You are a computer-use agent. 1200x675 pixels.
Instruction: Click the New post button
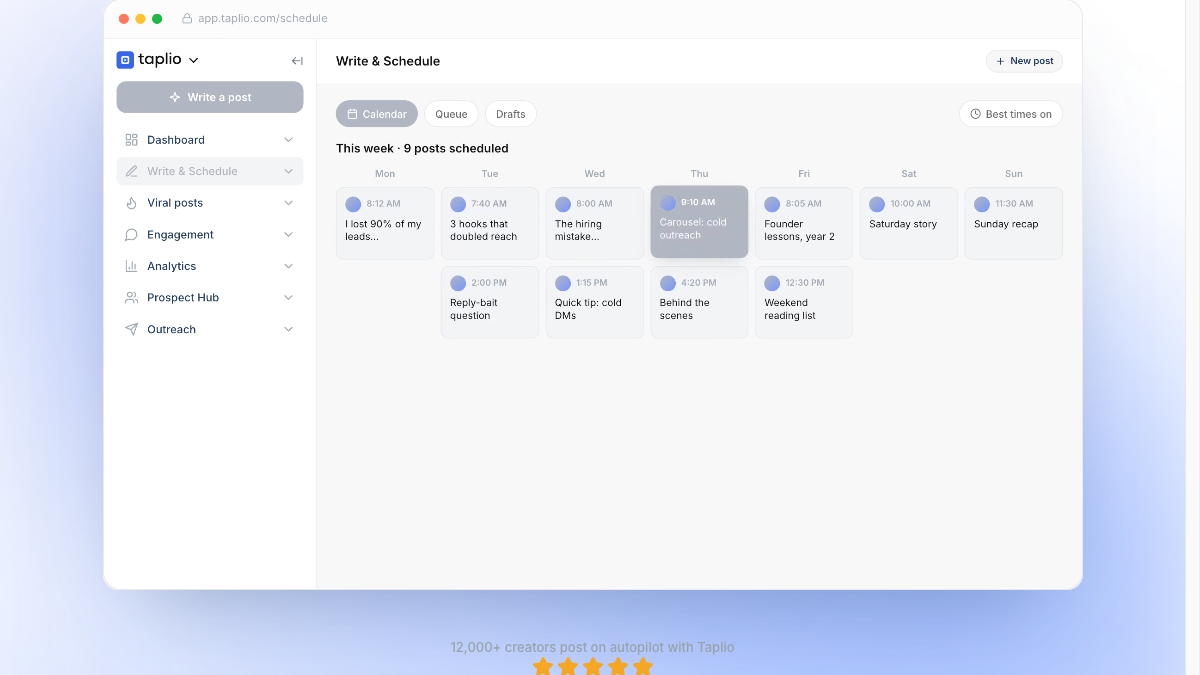(x=1024, y=61)
